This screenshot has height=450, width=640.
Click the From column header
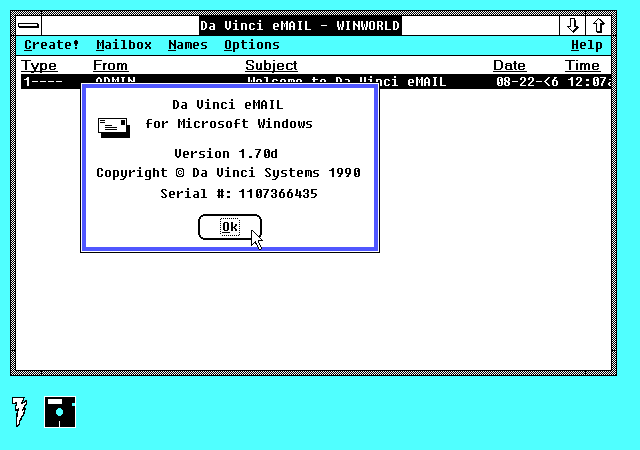[110, 65]
